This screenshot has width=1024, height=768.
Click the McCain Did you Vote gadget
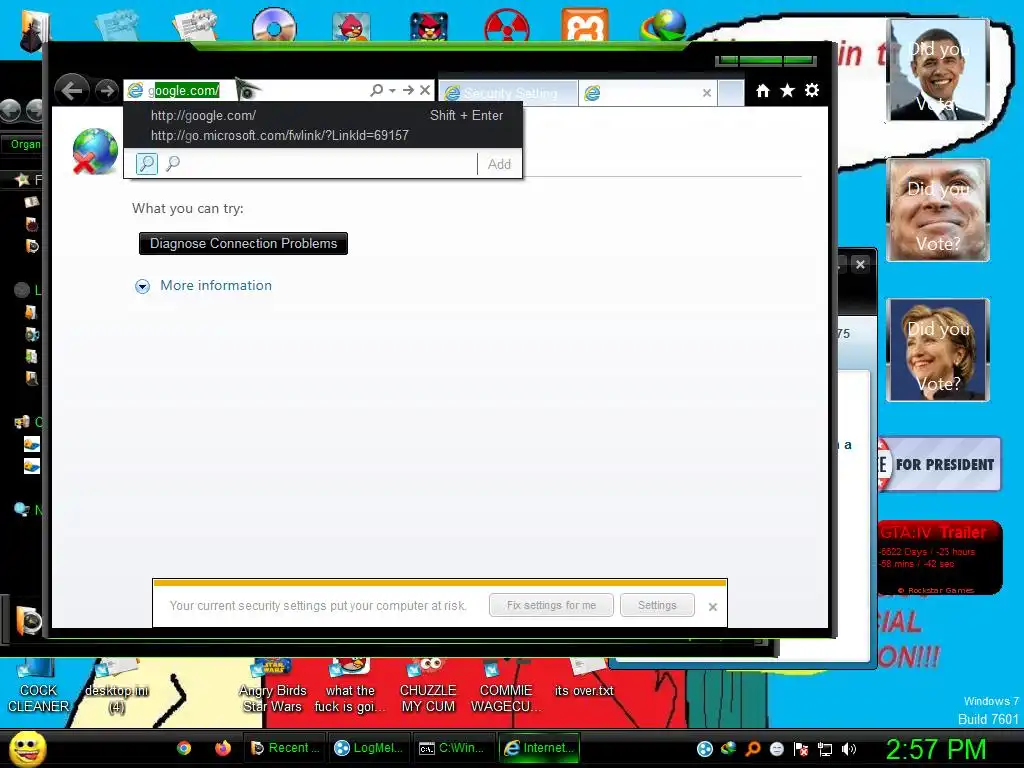point(938,210)
